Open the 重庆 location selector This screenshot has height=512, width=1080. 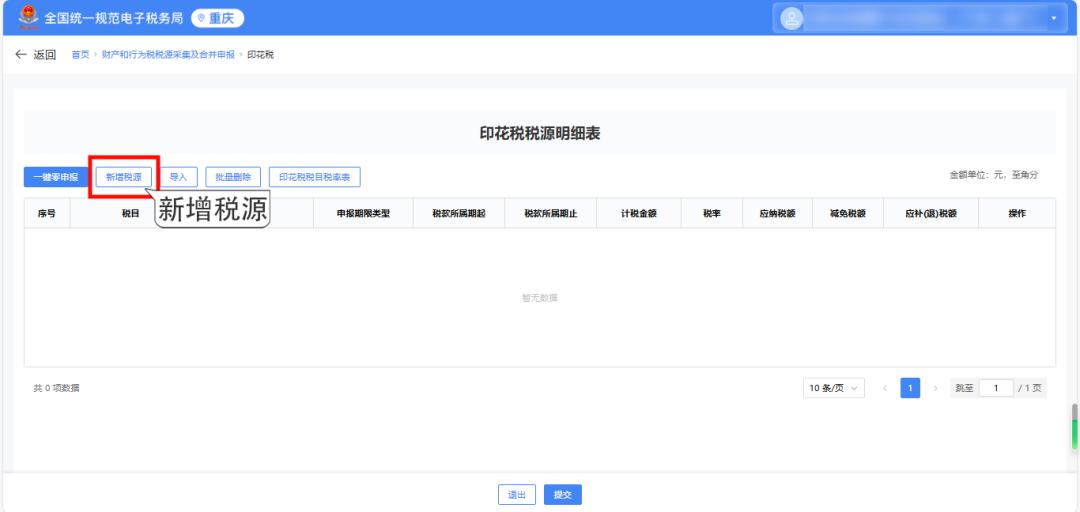(x=217, y=18)
